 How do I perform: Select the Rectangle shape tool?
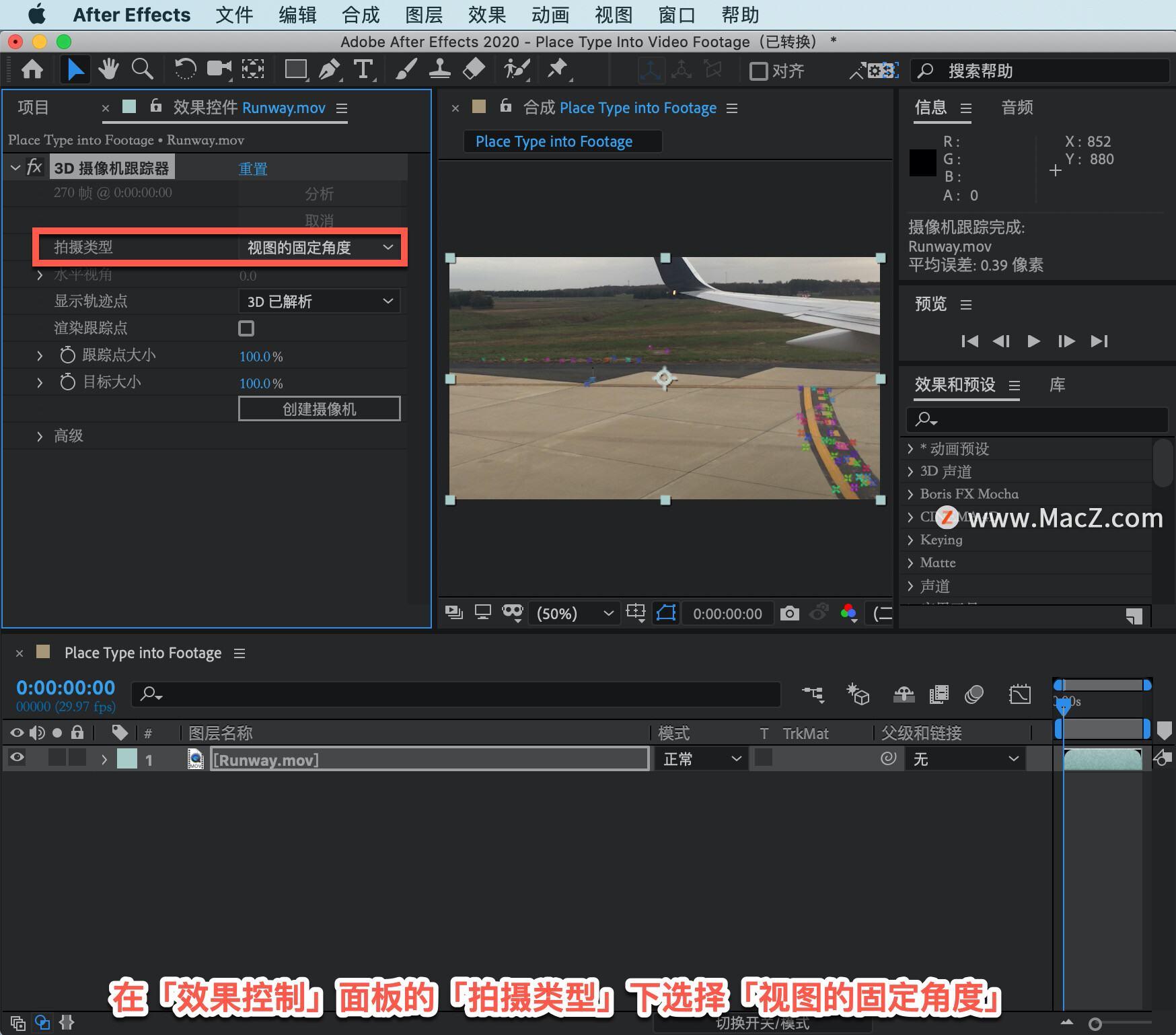(x=295, y=69)
